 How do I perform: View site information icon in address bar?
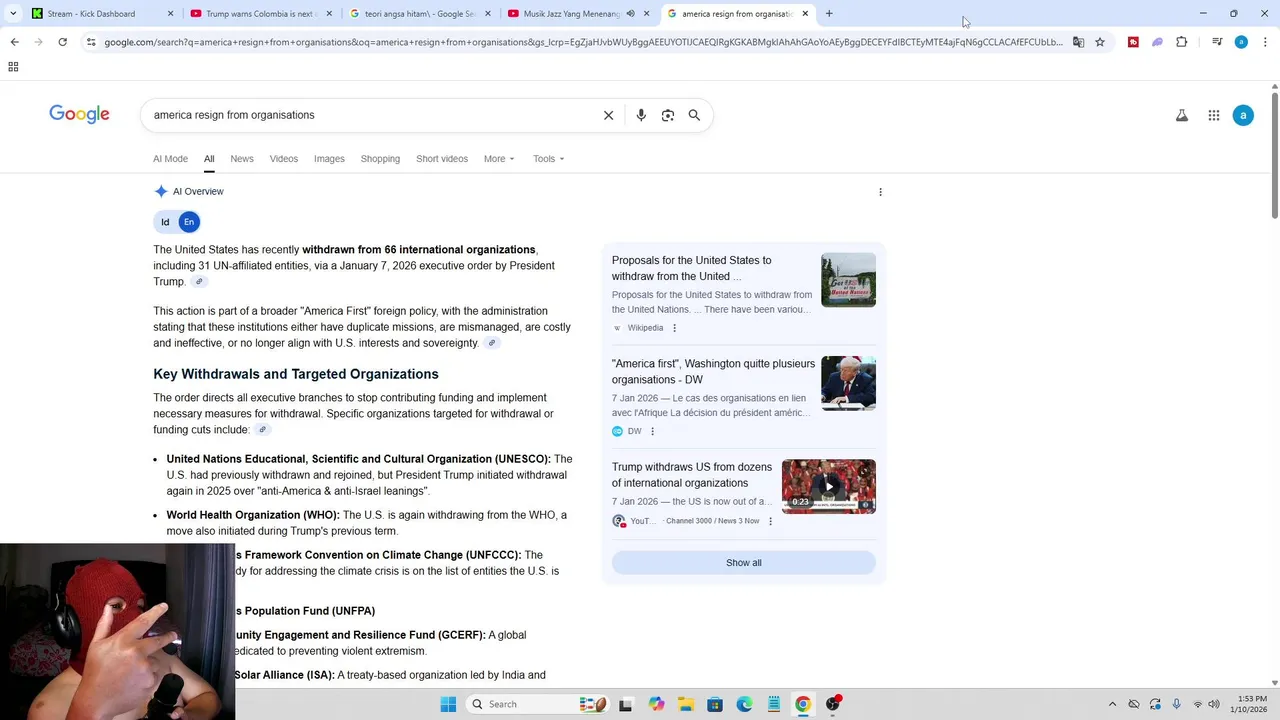click(91, 42)
